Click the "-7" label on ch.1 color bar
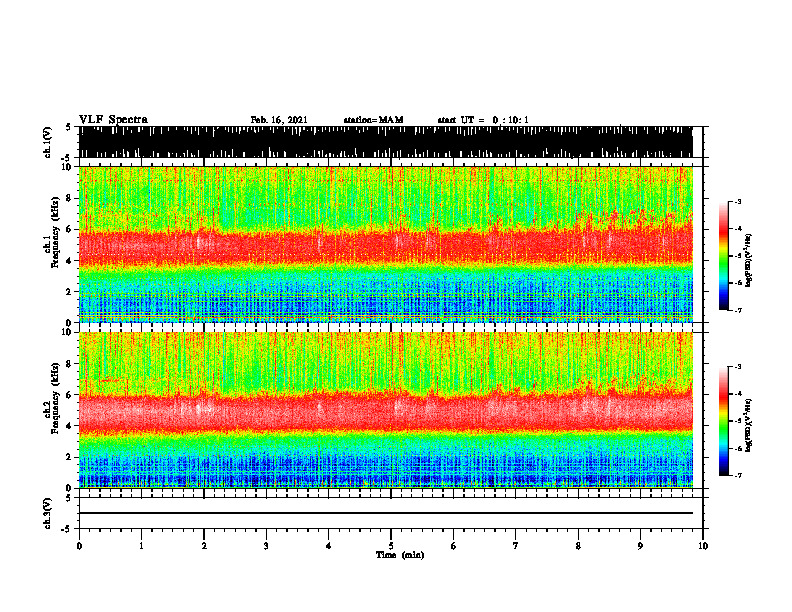This screenshot has height=612, width=792. [x=737, y=310]
